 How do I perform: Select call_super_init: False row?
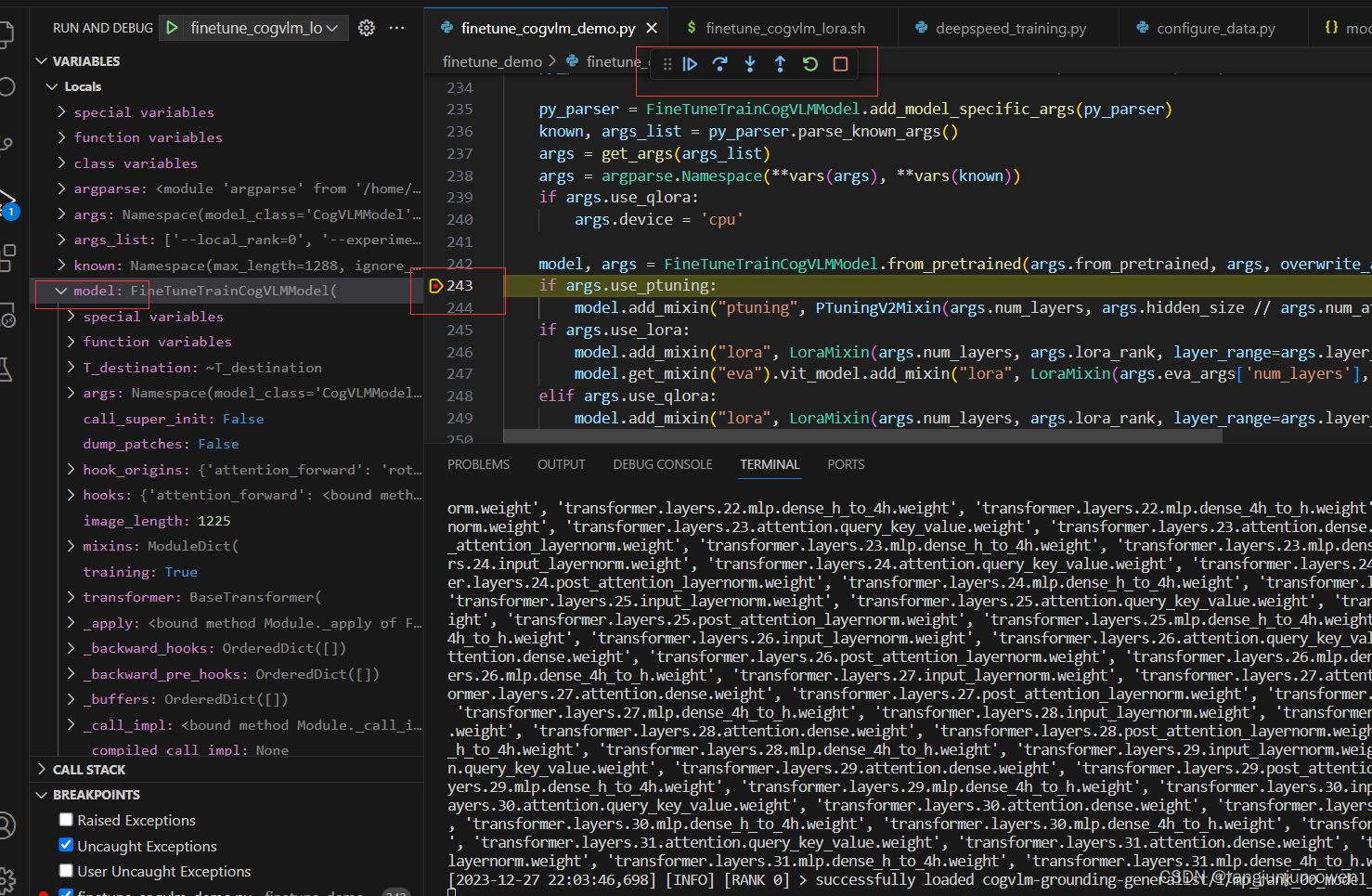[227, 419]
